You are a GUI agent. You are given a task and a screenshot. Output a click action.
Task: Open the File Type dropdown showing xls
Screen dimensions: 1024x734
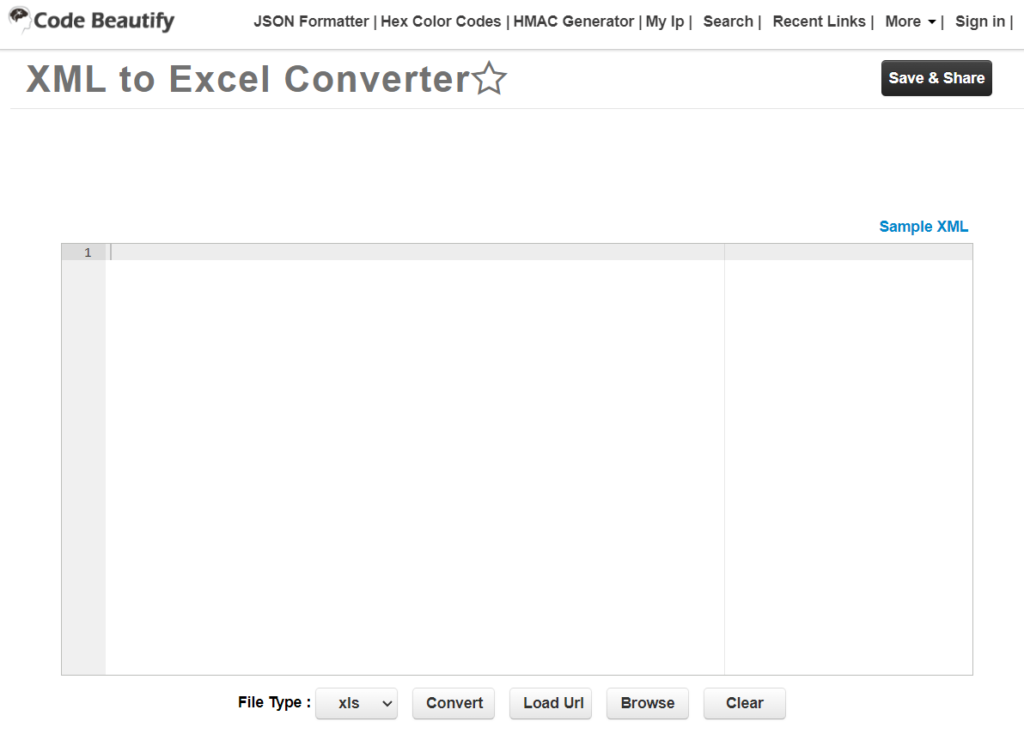tap(356, 703)
